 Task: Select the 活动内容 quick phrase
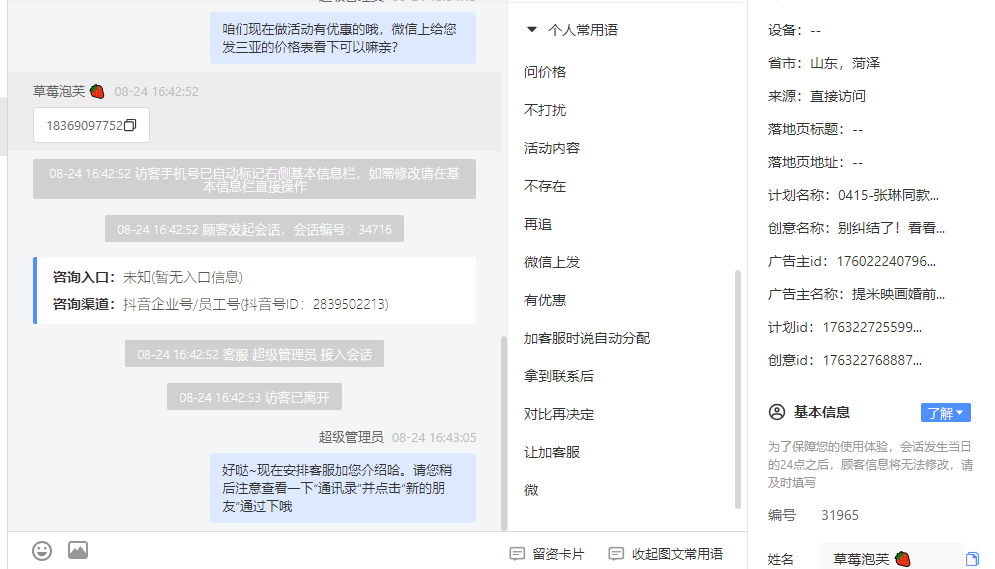(552, 148)
